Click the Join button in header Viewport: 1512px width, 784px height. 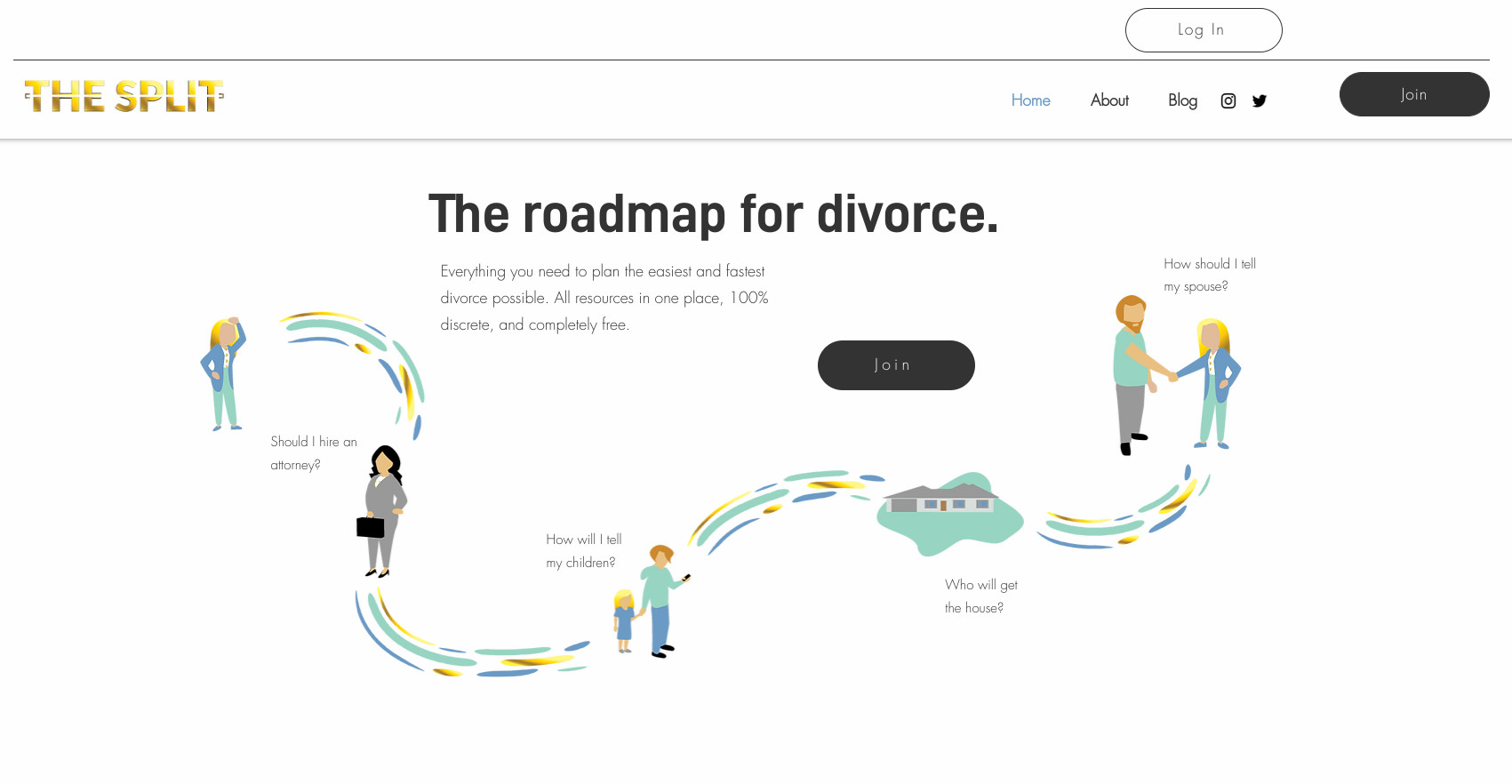[x=1413, y=94]
